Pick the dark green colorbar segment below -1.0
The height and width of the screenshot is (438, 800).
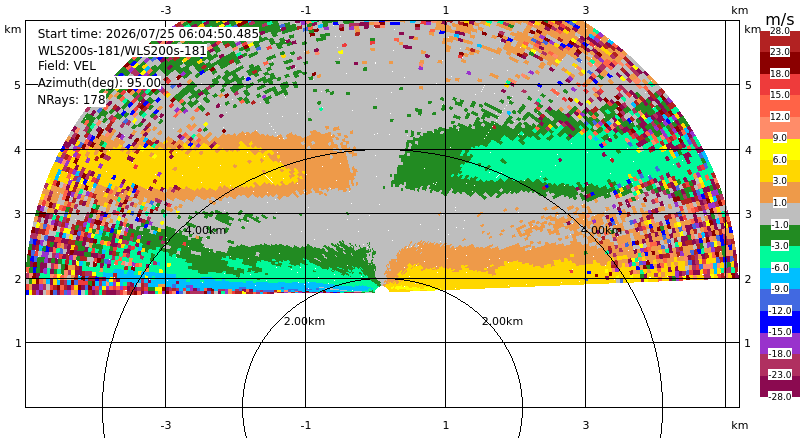click(780, 235)
